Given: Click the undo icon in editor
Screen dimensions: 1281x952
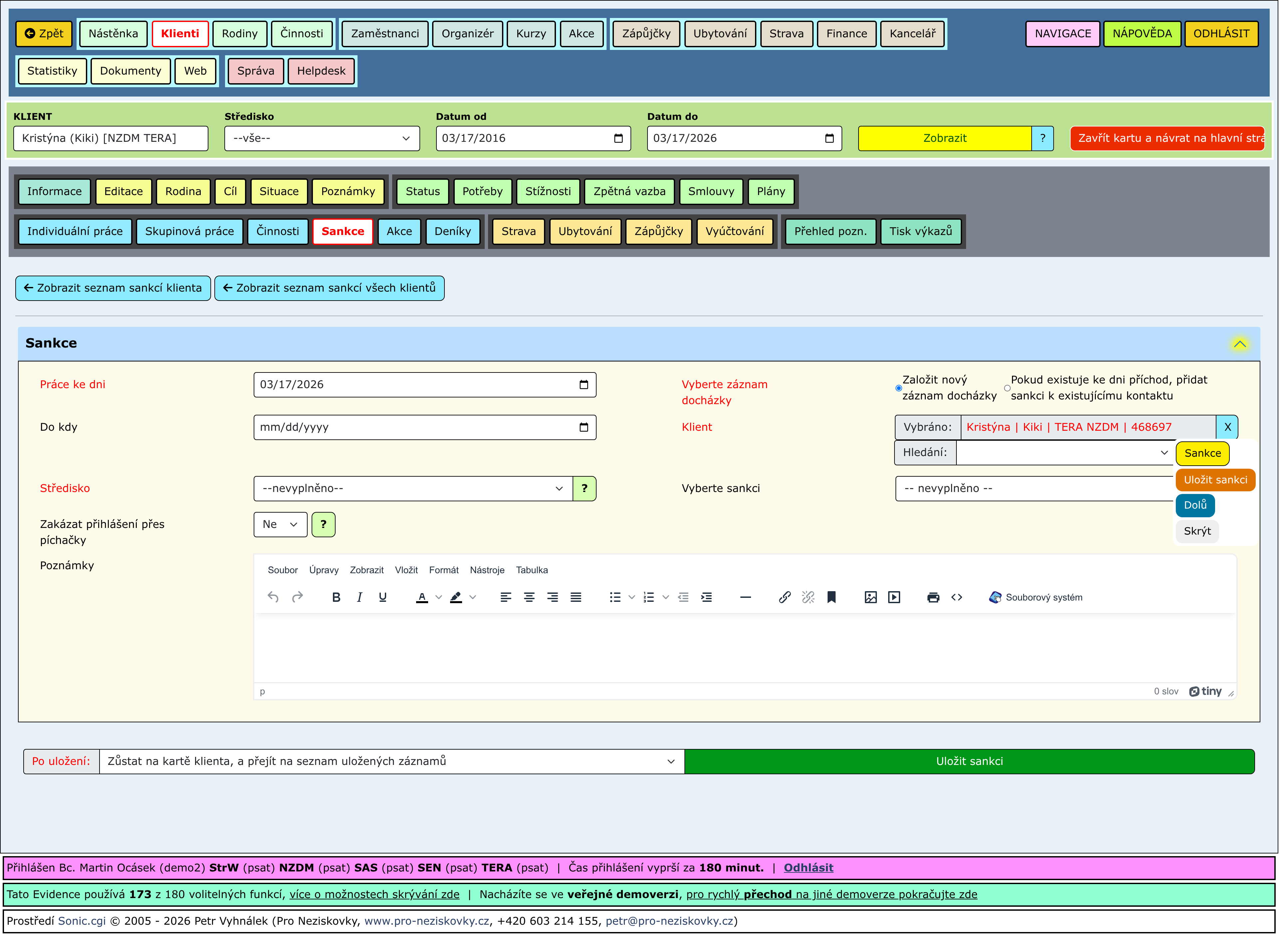Looking at the screenshot, I should (x=273, y=597).
